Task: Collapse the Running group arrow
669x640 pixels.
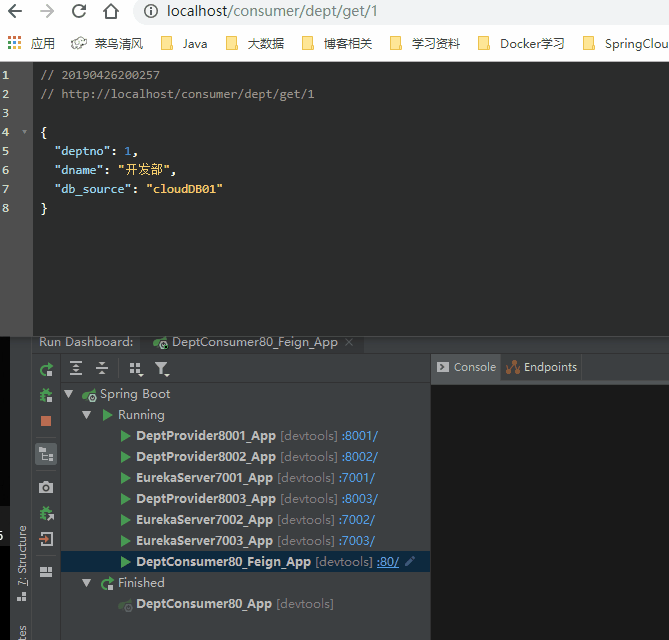Action: click(87, 415)
